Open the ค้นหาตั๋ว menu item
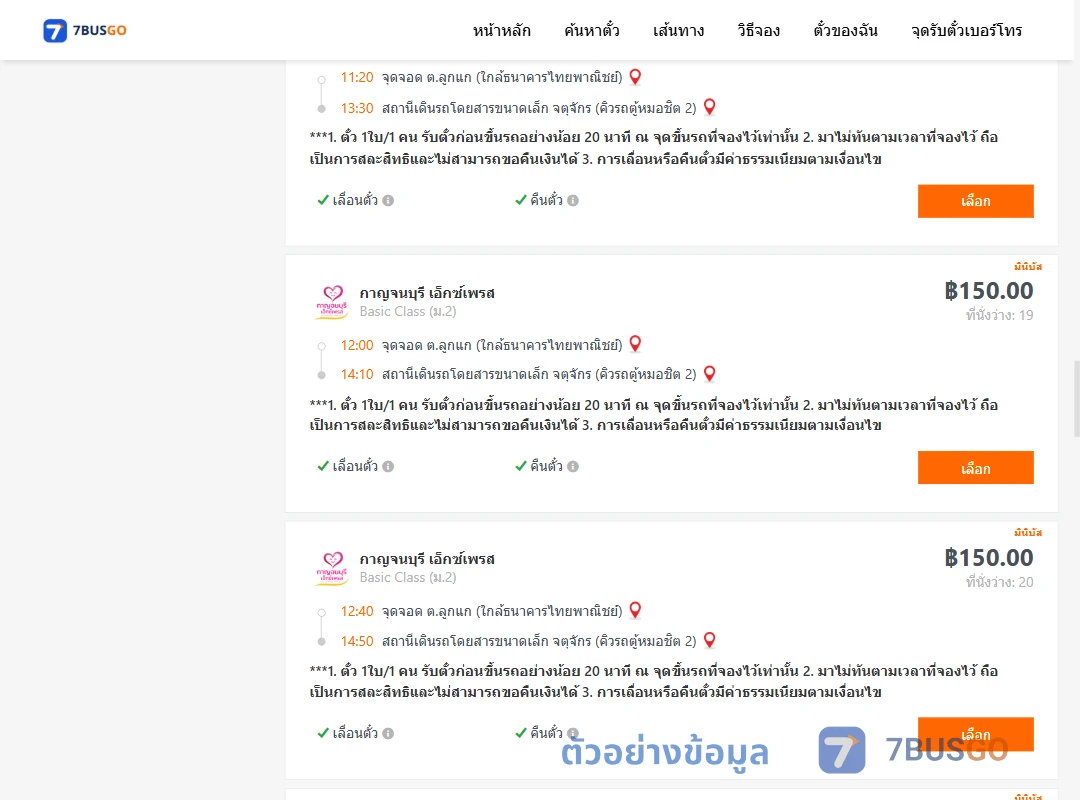1080x800 pixels. pos(592,30)
